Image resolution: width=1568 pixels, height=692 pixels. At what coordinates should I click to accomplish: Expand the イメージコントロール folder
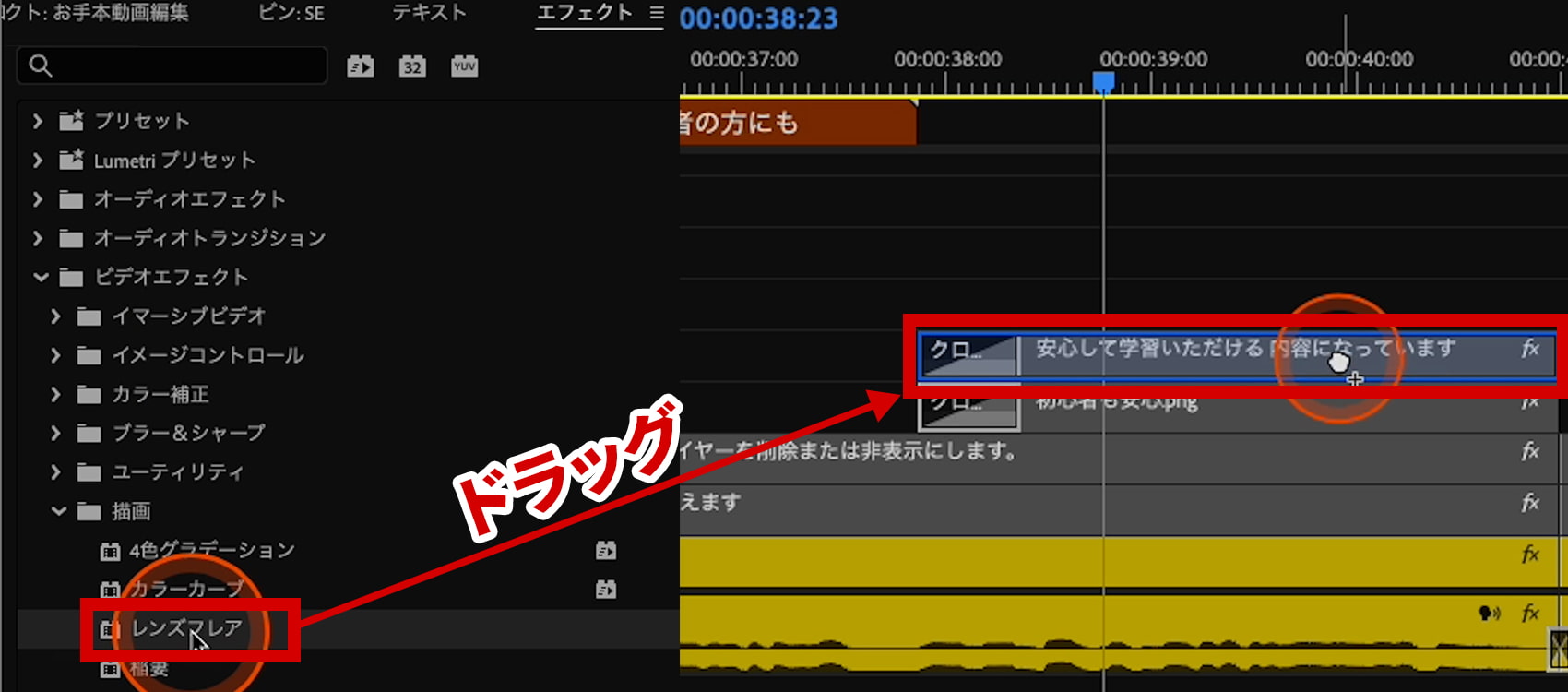click(x=55, y=355)
